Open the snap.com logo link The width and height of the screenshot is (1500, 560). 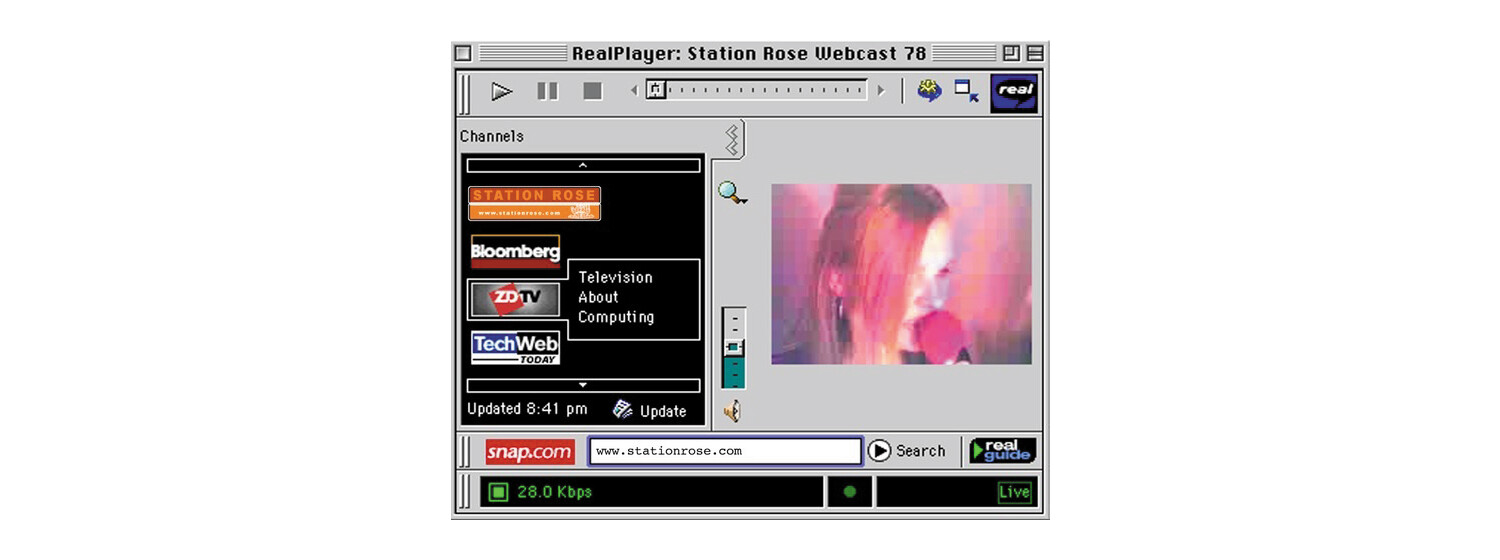tap(530, 452)
